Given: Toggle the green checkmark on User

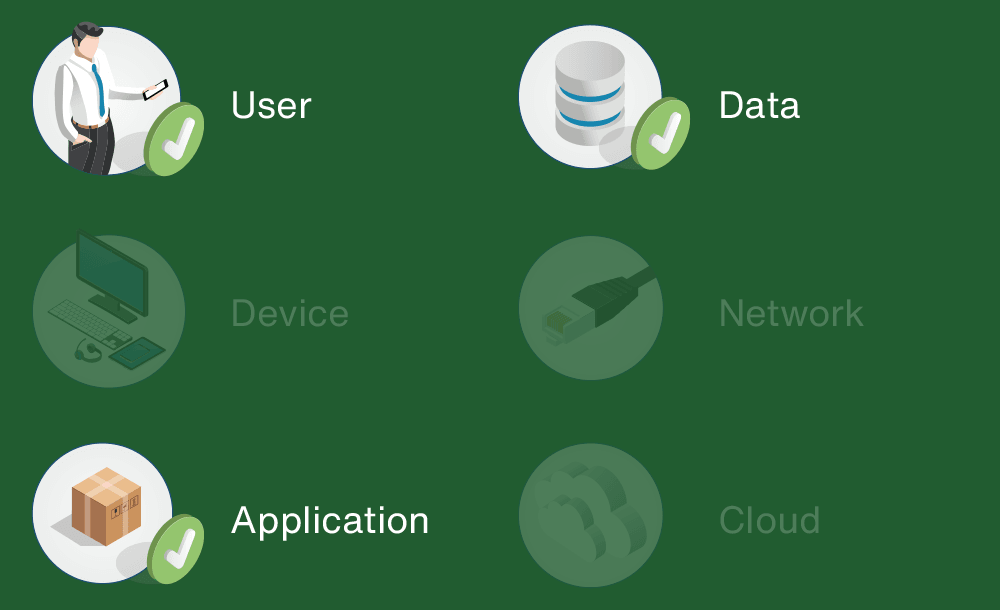Looking at the screenshot, I should click(174, 139).
